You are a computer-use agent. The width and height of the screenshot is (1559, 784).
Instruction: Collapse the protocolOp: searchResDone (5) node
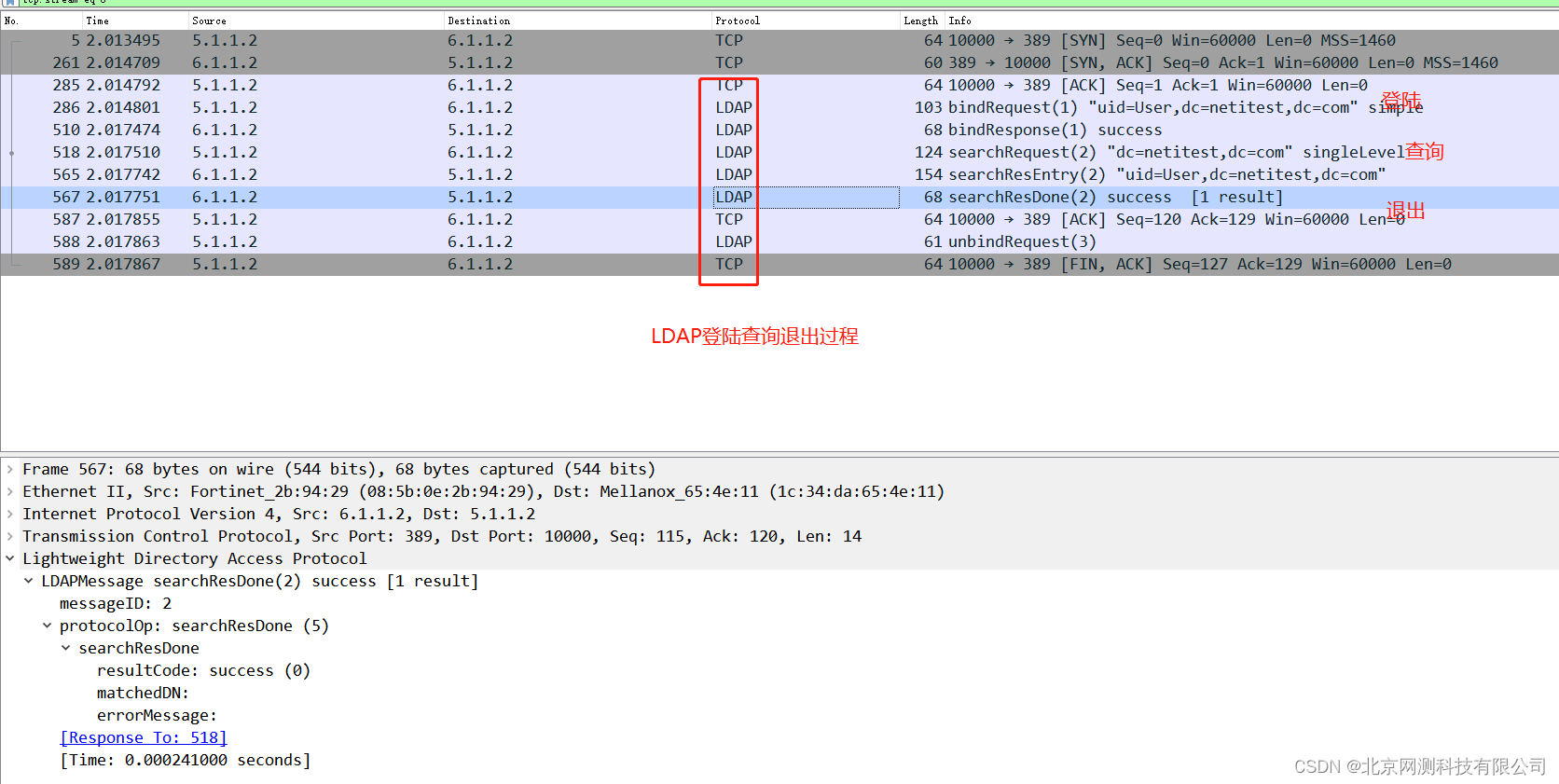pyautogui.click(x=48, y=626)
